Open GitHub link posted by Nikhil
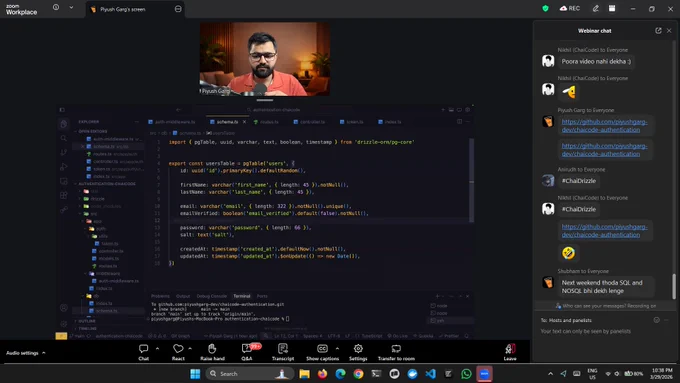This screenshot has width=680, height=383. [604, 231]
